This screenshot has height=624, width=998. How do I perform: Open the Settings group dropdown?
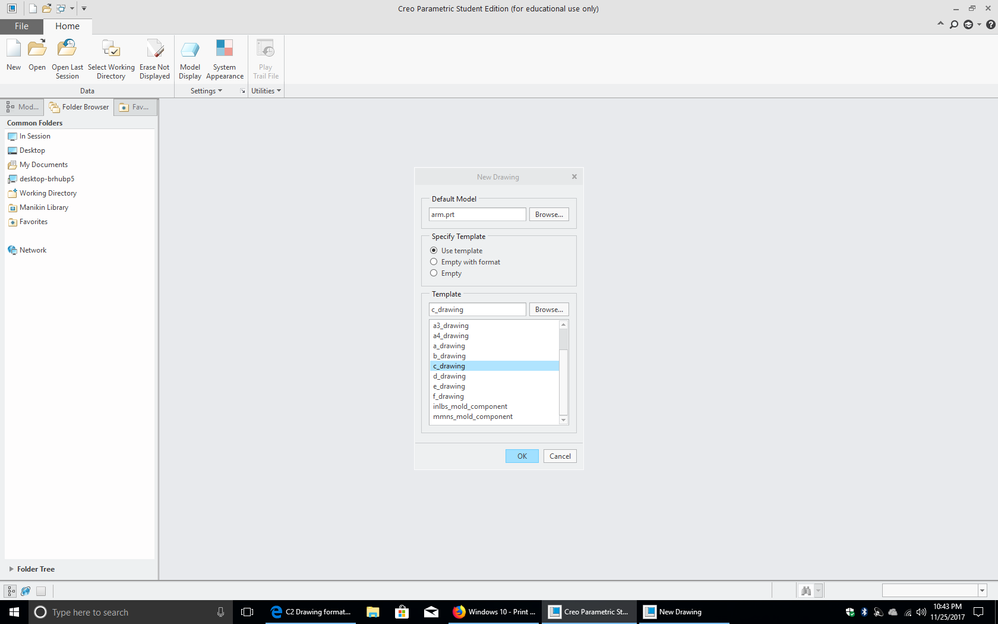coord(207,91)
